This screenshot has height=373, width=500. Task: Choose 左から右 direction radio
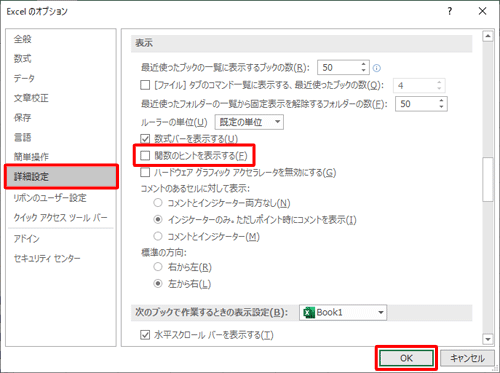click(158, 284)
